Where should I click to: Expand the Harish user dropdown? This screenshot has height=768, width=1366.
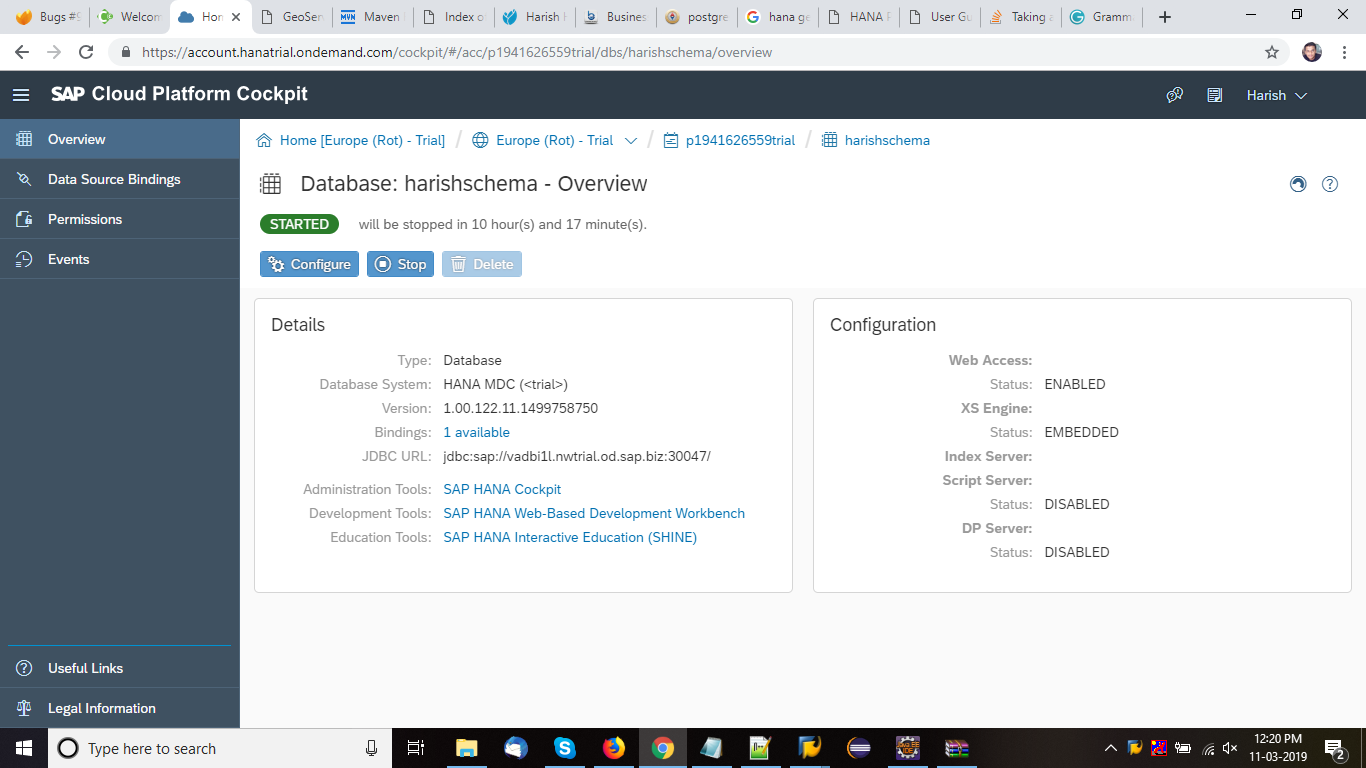click(1277, 95)
